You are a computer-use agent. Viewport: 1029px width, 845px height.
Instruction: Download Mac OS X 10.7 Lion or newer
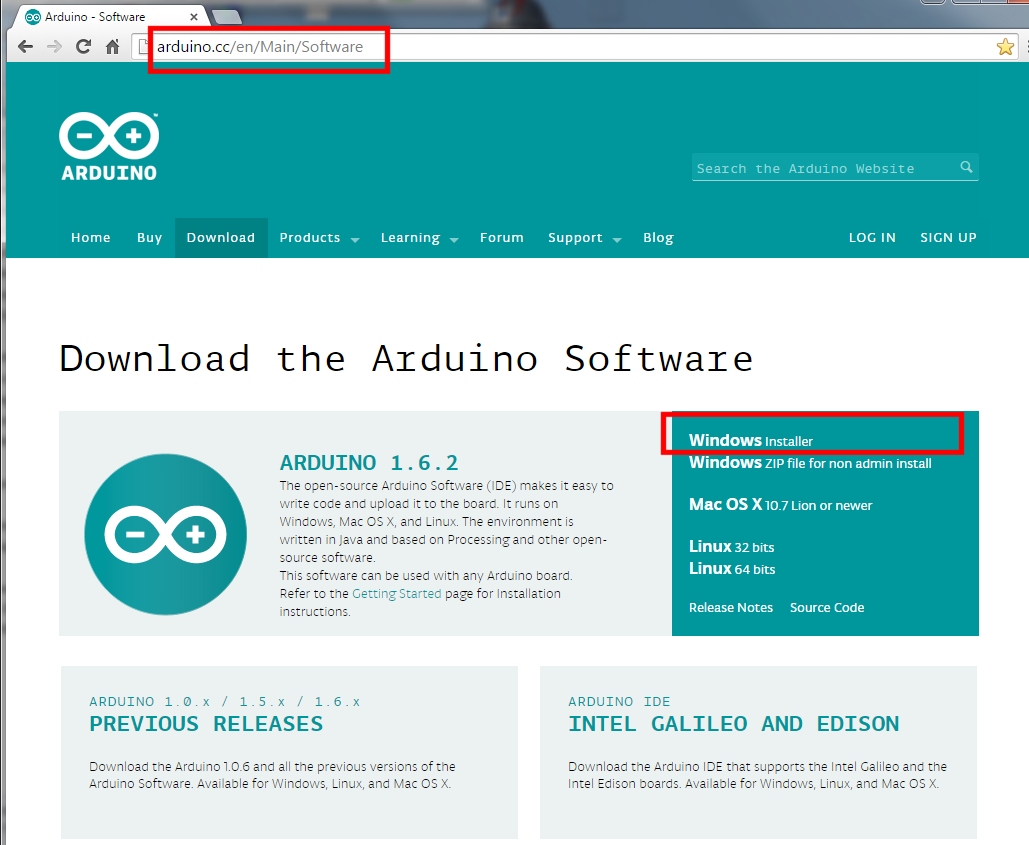point(780,505)
